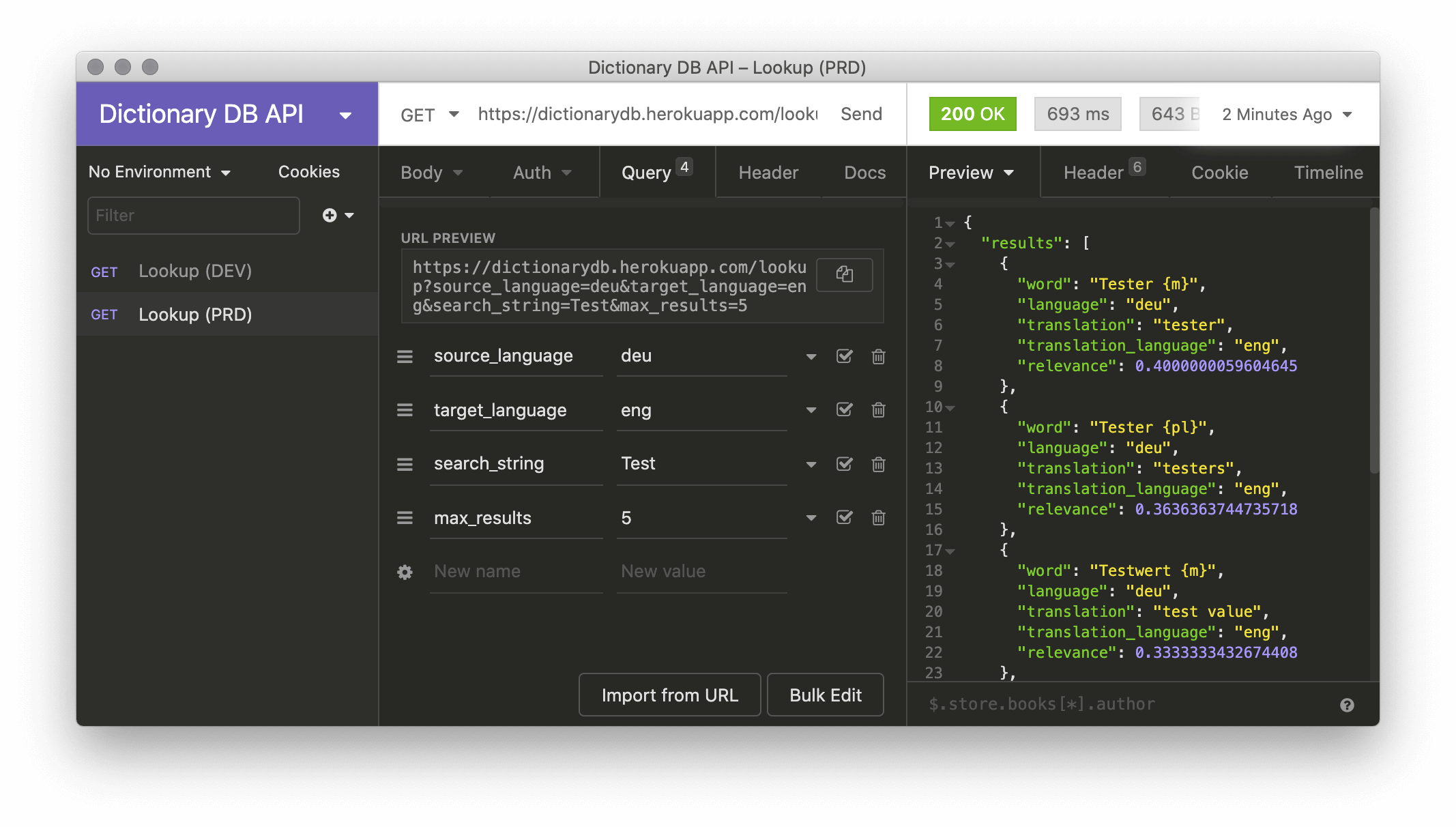This screenshot has width=1456, height=827.
Task: Disable the max_results parameter checkbox
Action: (844, 517)
